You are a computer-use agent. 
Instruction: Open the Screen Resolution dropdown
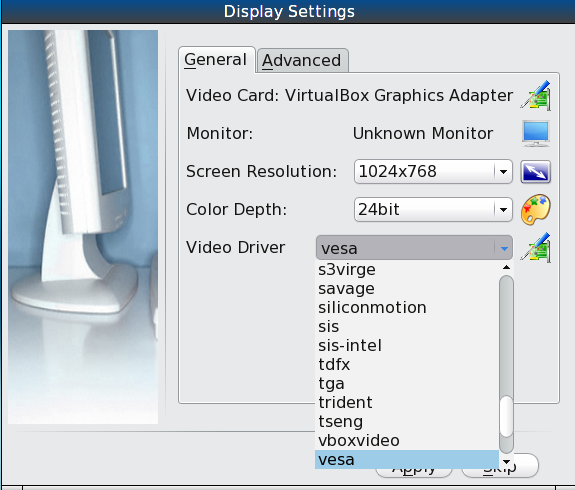pyautogui.click(x=433, y=171)
